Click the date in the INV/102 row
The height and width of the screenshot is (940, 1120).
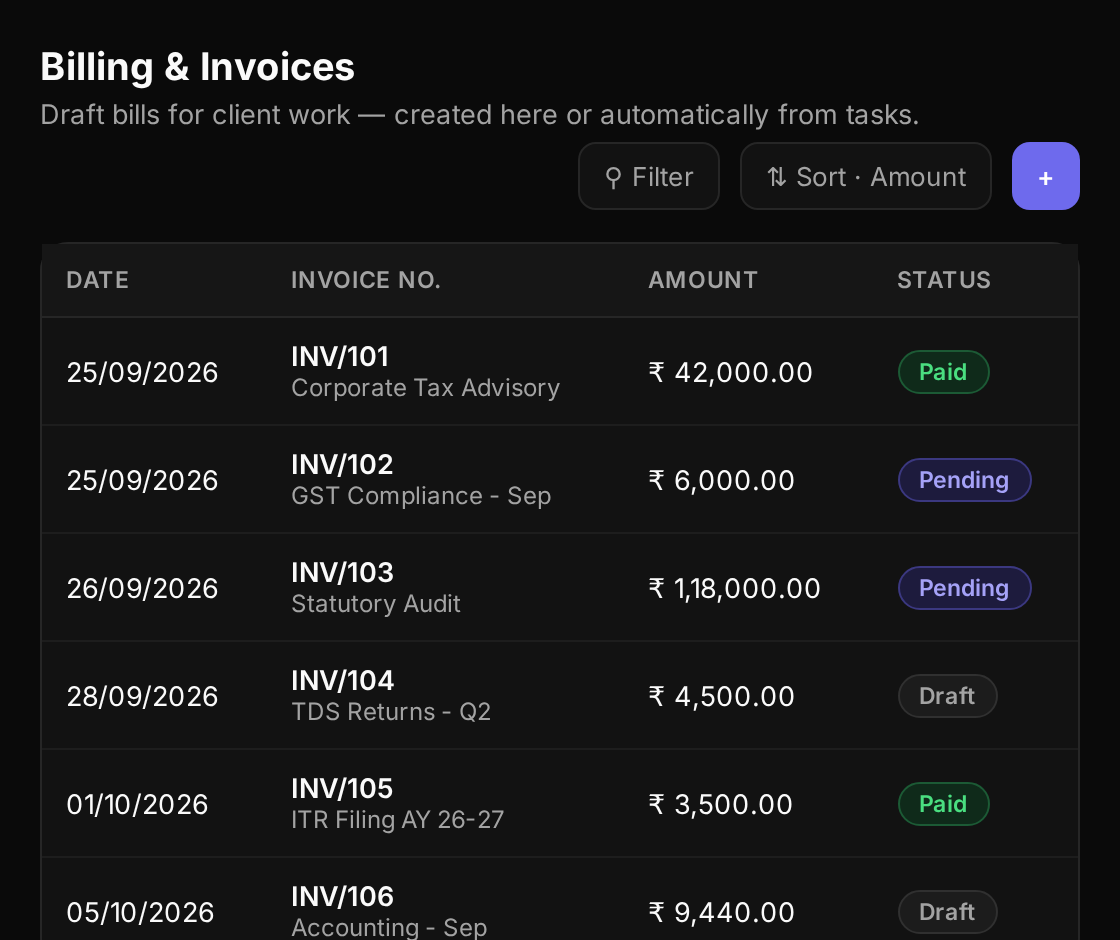[x=142, y=480]
